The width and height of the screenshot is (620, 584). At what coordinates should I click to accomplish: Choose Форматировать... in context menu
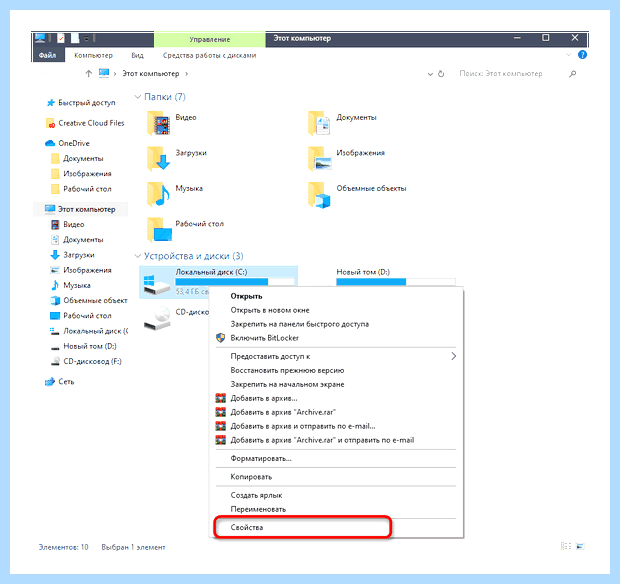coord(336,458)
